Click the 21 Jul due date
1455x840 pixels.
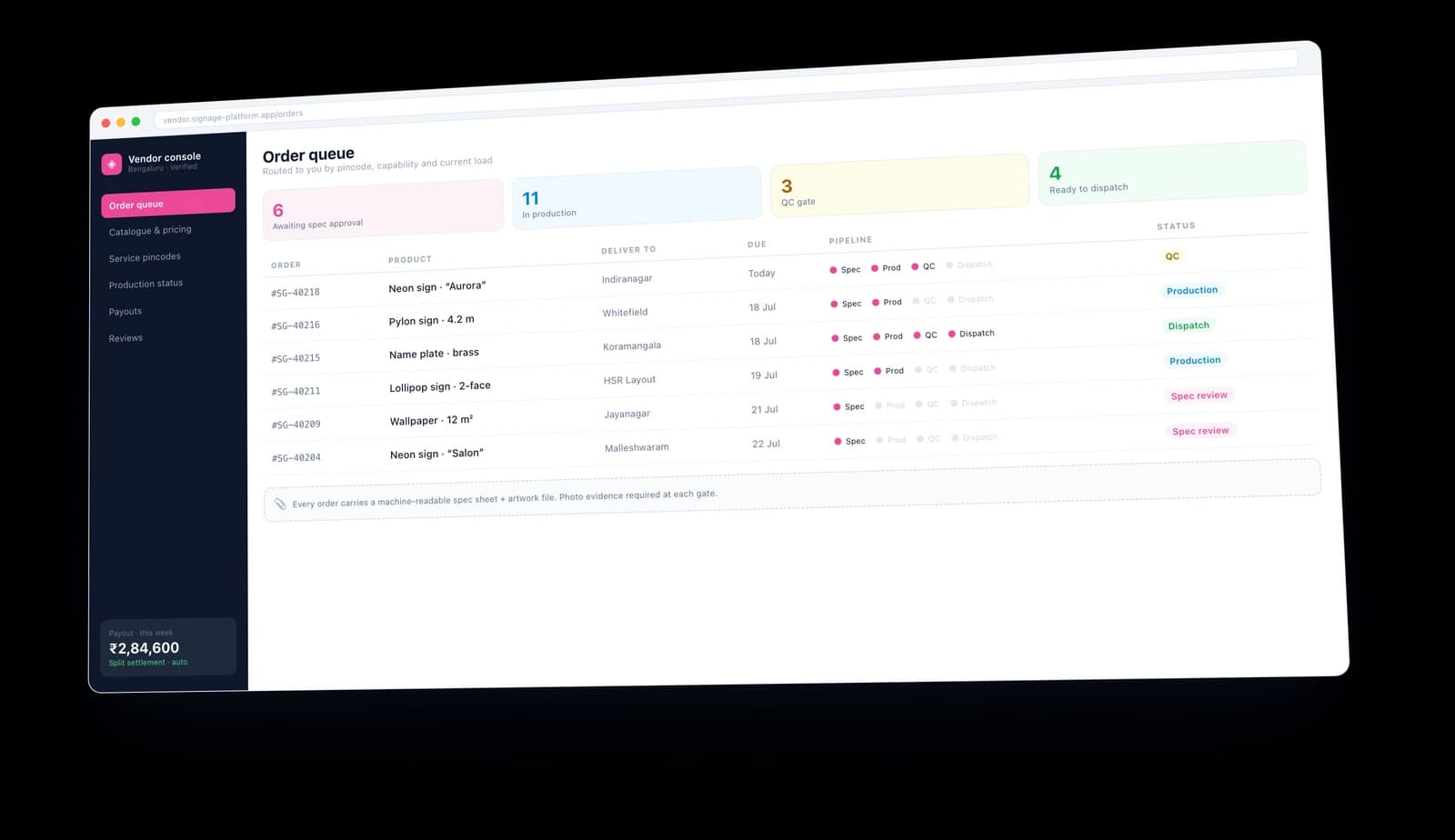(x=764, y=409)
